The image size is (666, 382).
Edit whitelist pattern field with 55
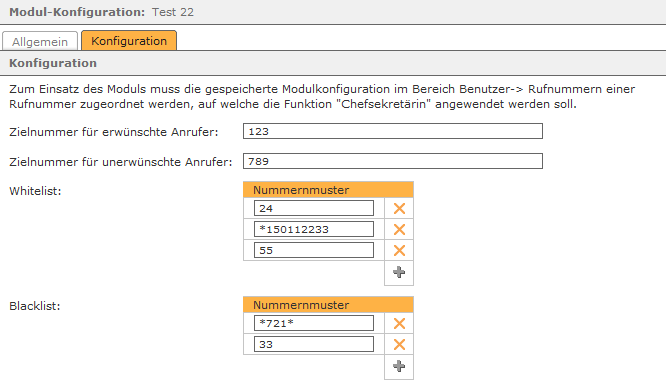[x=314, y=250]
